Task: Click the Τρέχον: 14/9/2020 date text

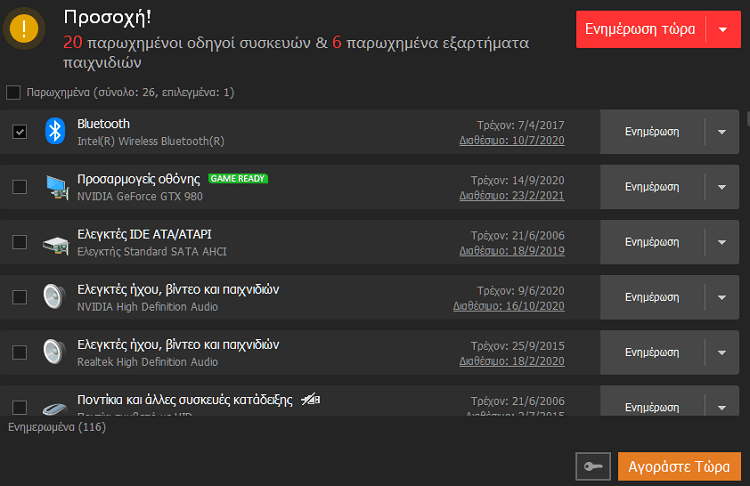Action: click(518, 180)
